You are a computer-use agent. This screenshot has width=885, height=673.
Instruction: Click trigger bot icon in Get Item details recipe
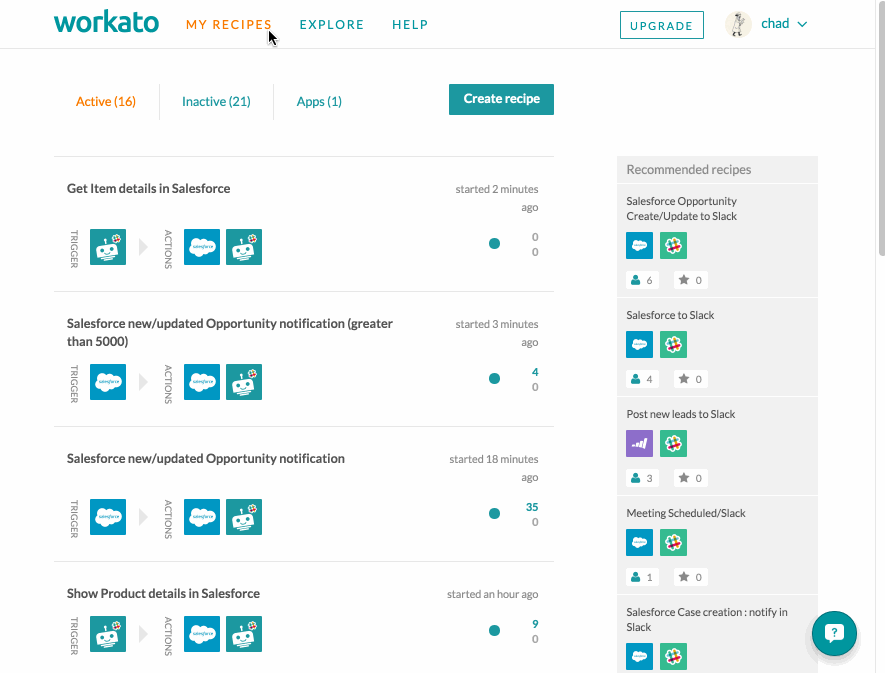coord(108,247)
